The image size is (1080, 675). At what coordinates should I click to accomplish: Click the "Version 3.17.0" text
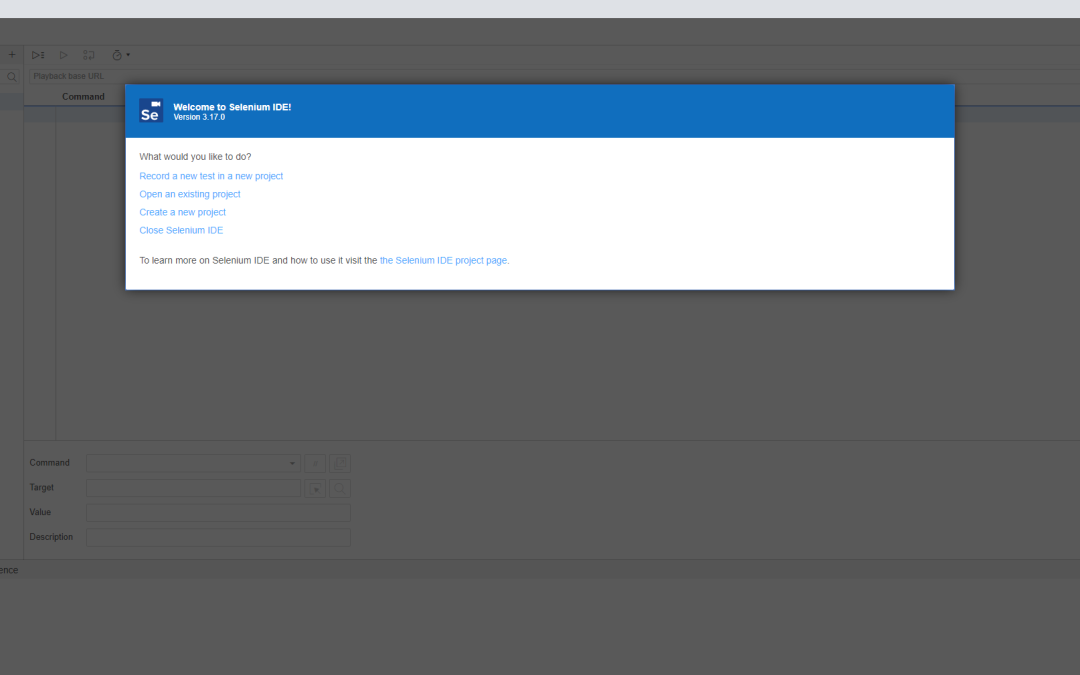[199, 117]
